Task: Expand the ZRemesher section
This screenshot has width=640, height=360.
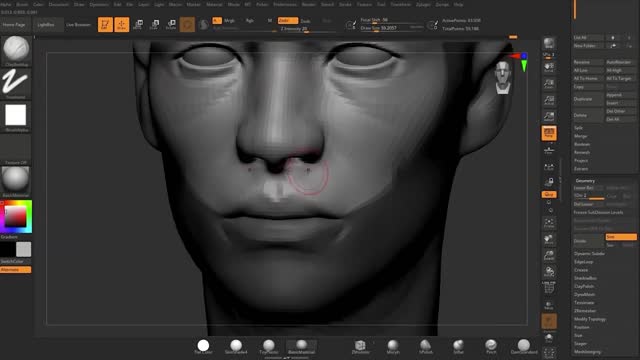Action: 585,311
